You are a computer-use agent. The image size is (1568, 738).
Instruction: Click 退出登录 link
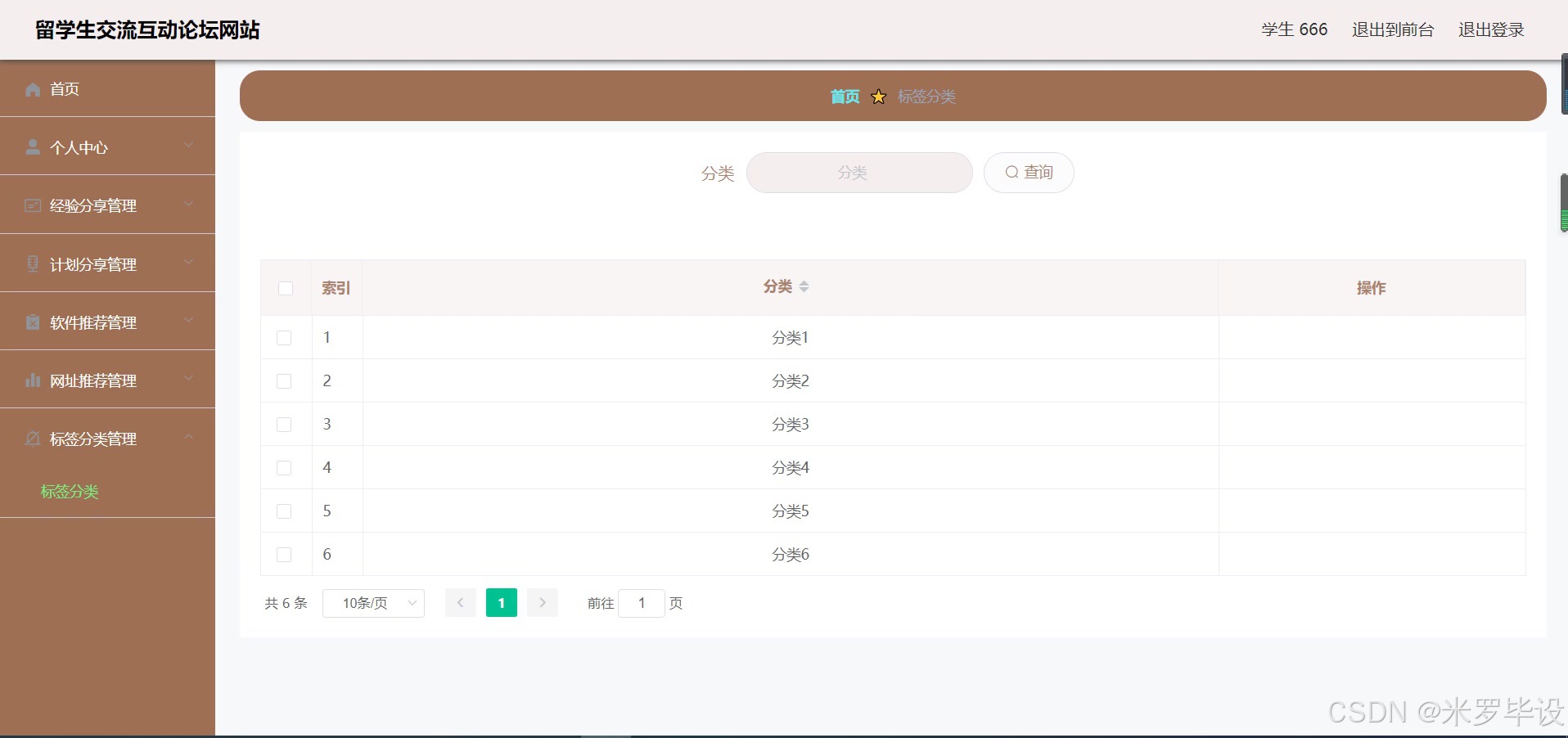click(x=1491, y=29)
